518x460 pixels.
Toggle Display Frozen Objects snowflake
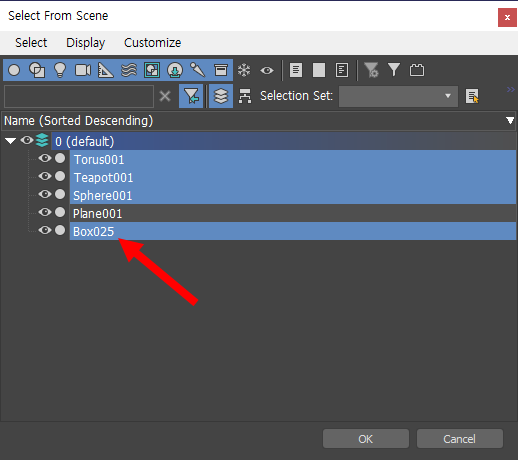[x=244, y=70]
